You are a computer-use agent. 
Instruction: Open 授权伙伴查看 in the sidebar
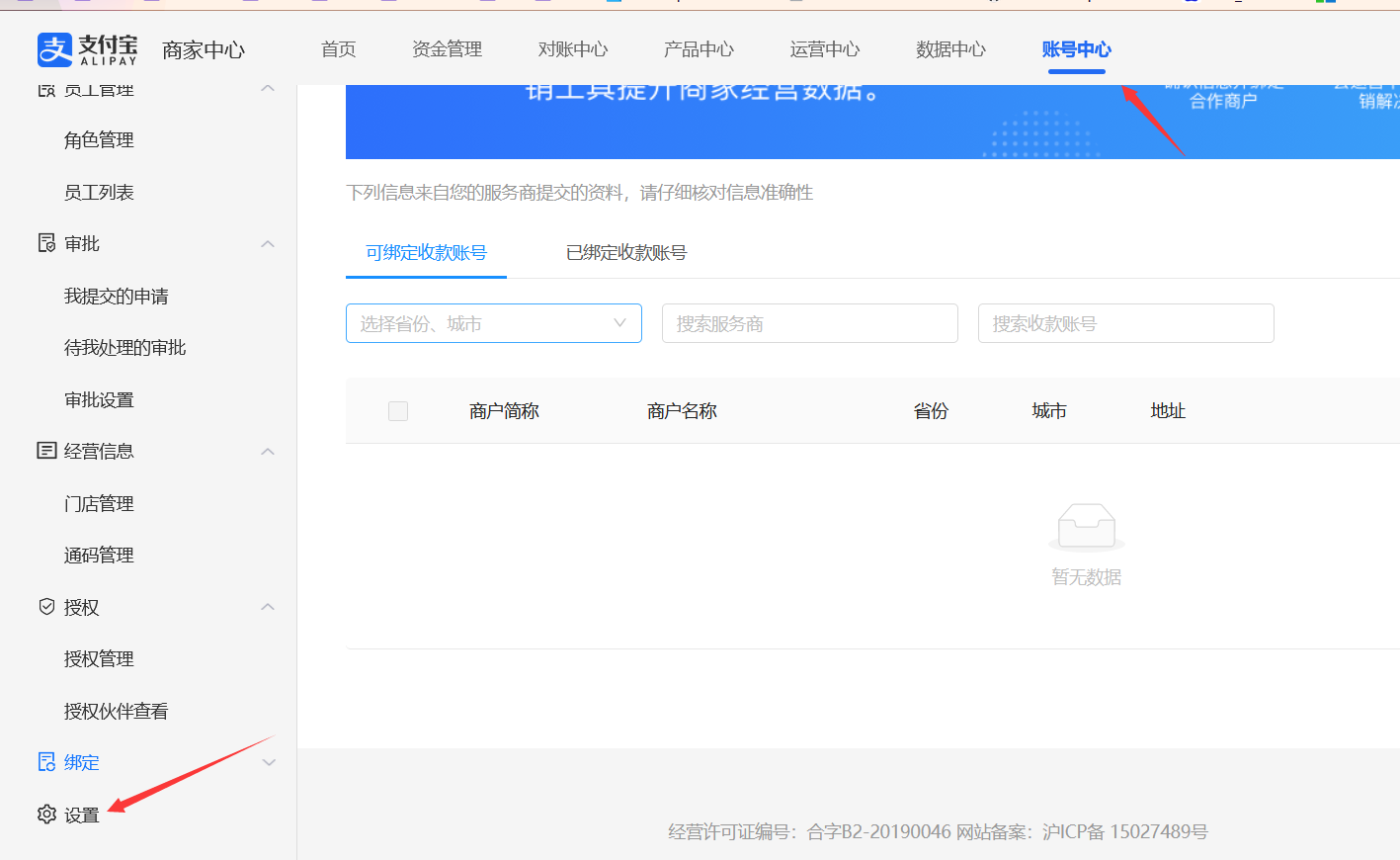coord(117,711)
